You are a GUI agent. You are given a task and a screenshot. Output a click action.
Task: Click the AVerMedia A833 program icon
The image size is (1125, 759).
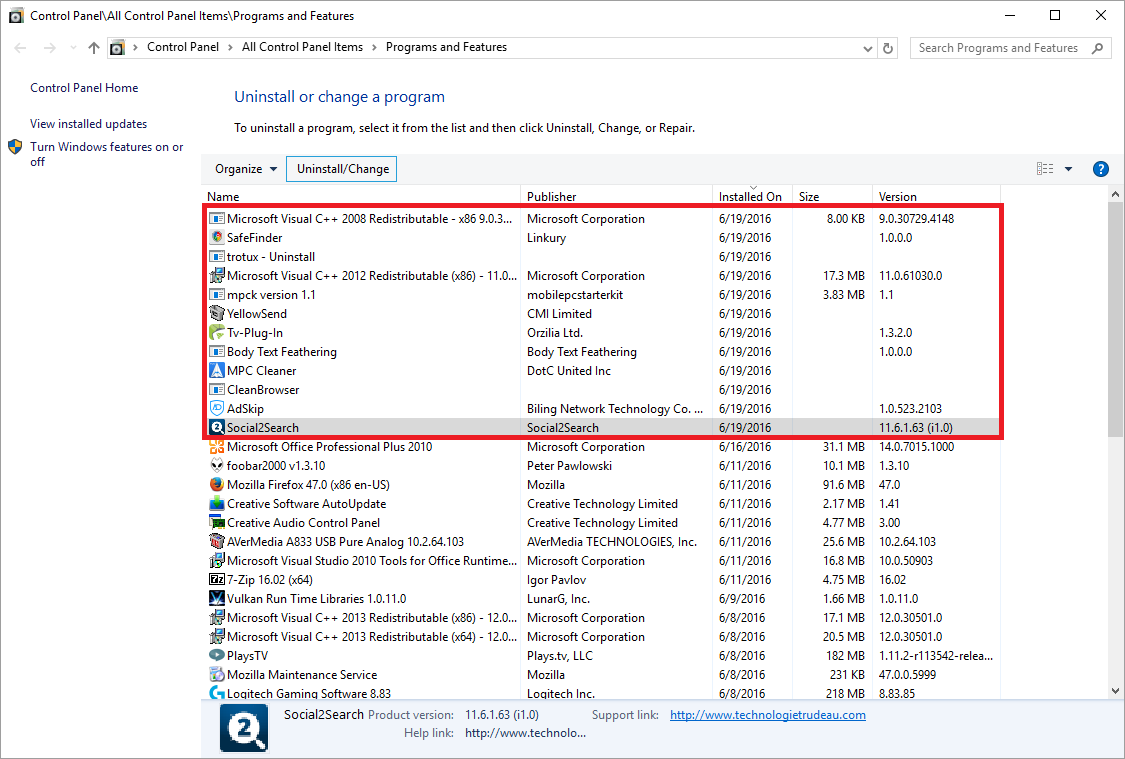click(x=217, y=542)
